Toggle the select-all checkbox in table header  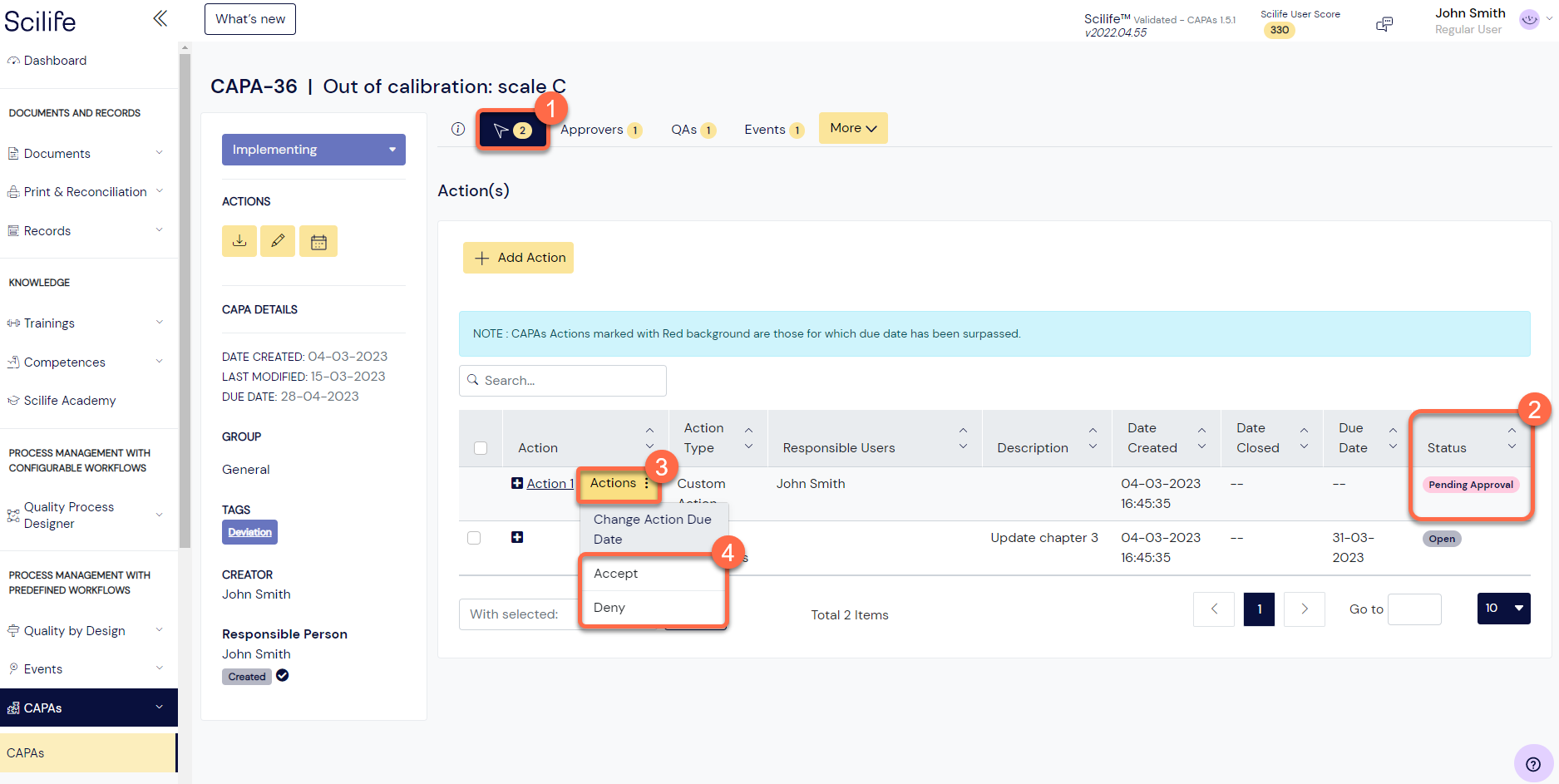pos(481,448)
